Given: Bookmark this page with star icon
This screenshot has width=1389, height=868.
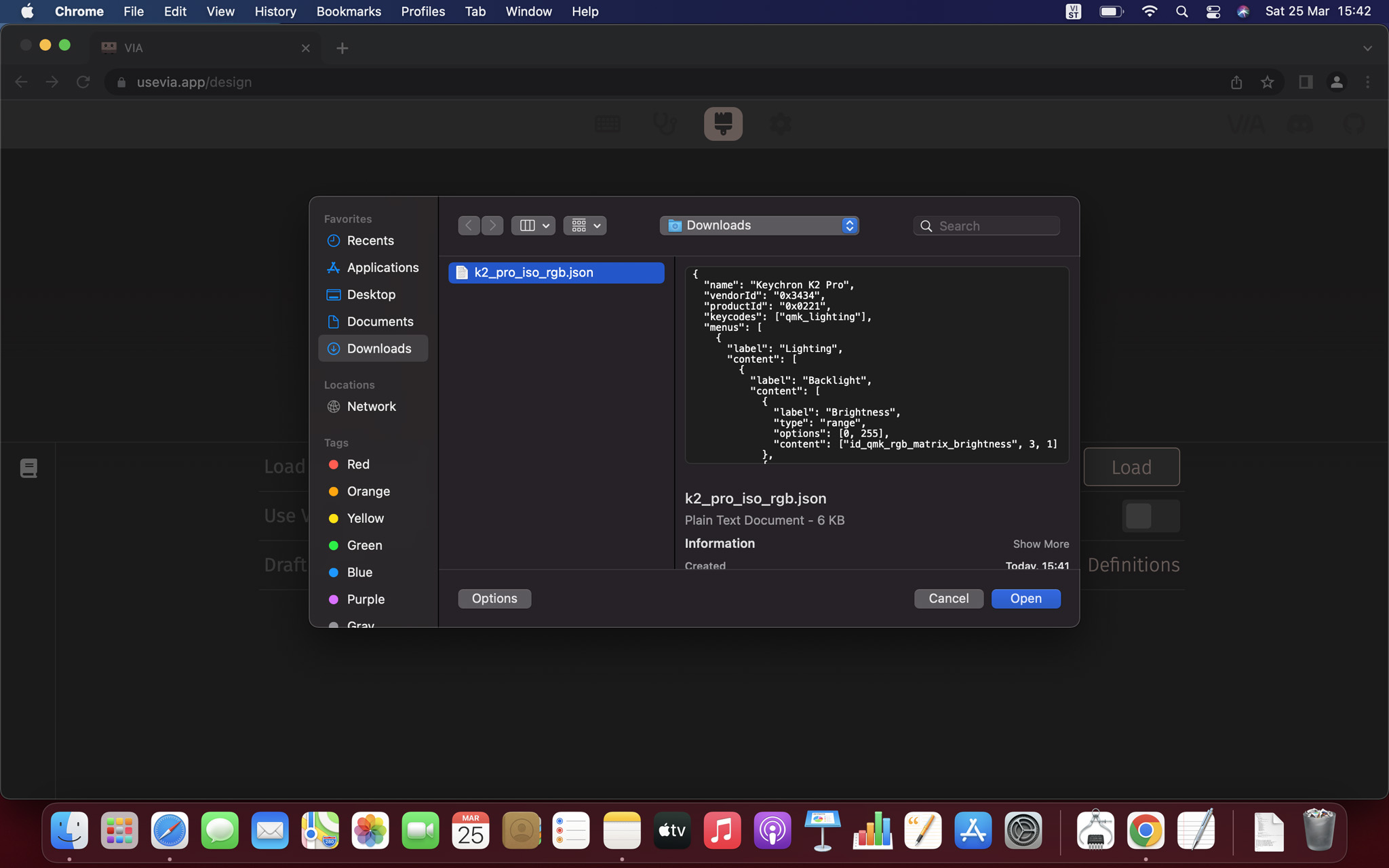Looking at the screenshot, I should pyautogui.click(x=1267, y=82).
